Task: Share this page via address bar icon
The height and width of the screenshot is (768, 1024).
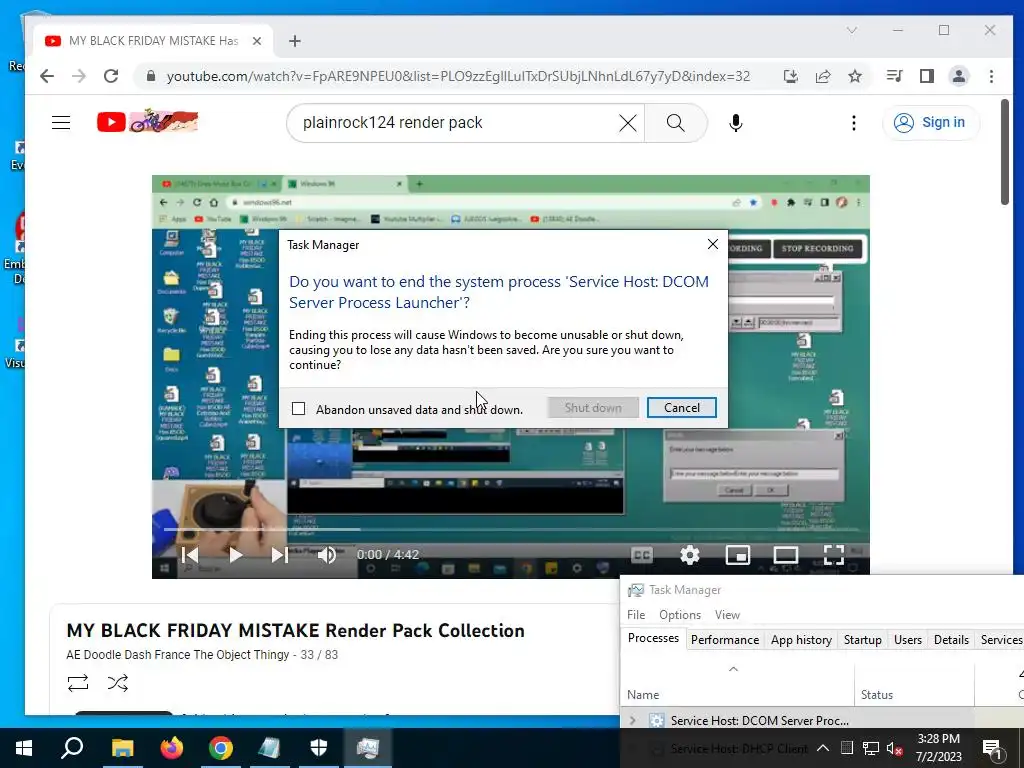Action: [x=823, y=76]
